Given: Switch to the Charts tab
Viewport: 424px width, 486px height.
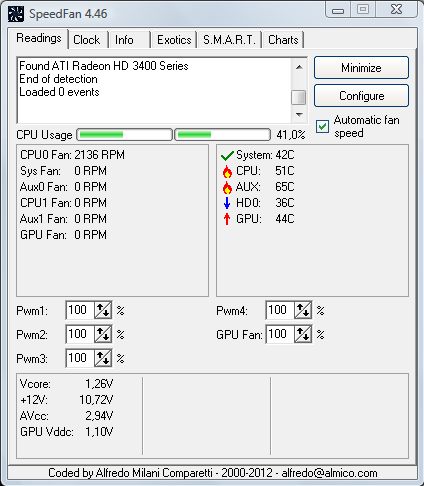Looking at the screenshot, I should click(283, 40).
